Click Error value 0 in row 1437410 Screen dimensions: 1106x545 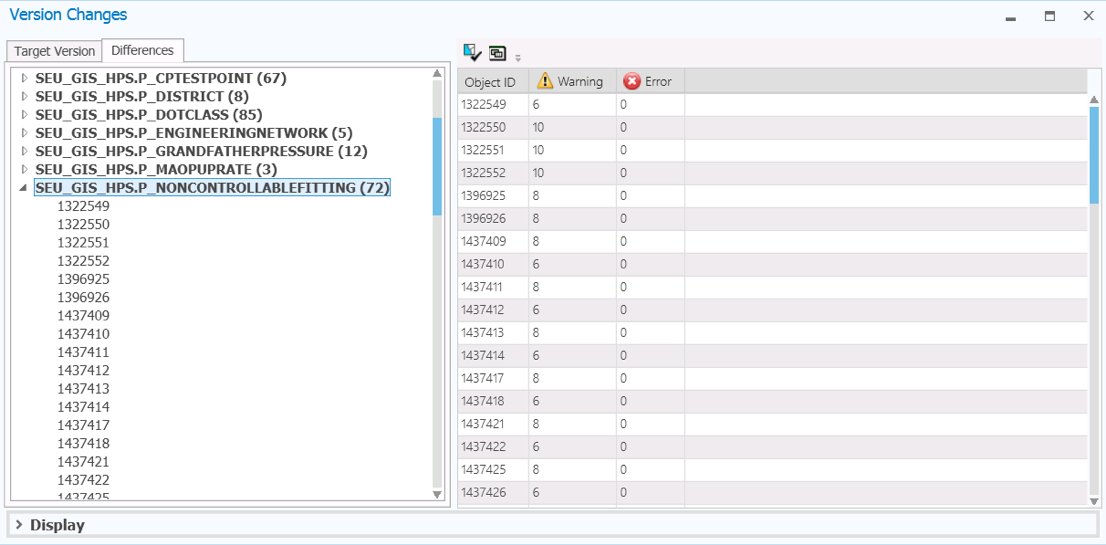click(x=650, y=264)
